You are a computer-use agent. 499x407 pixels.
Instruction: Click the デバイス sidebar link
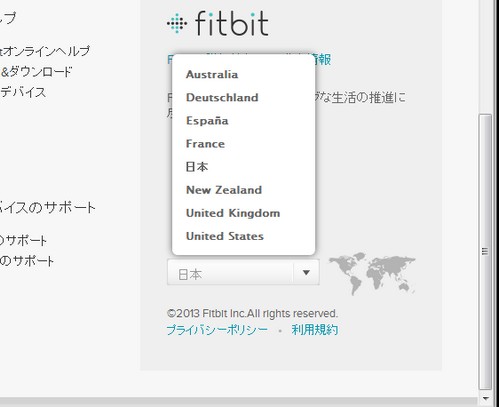pyautogui.click(x=23, y=92)
